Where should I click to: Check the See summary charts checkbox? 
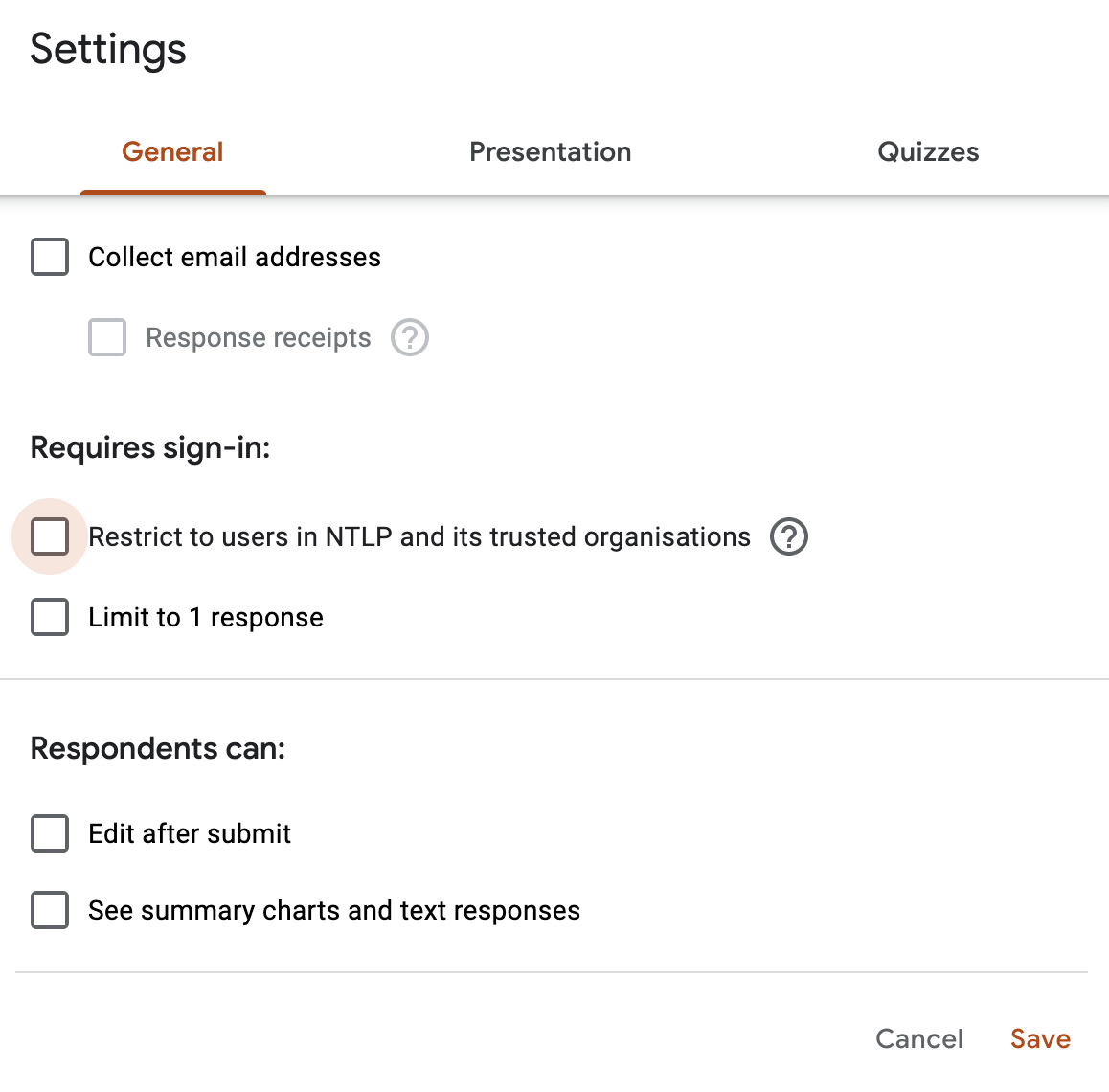[x=50, y=910]
